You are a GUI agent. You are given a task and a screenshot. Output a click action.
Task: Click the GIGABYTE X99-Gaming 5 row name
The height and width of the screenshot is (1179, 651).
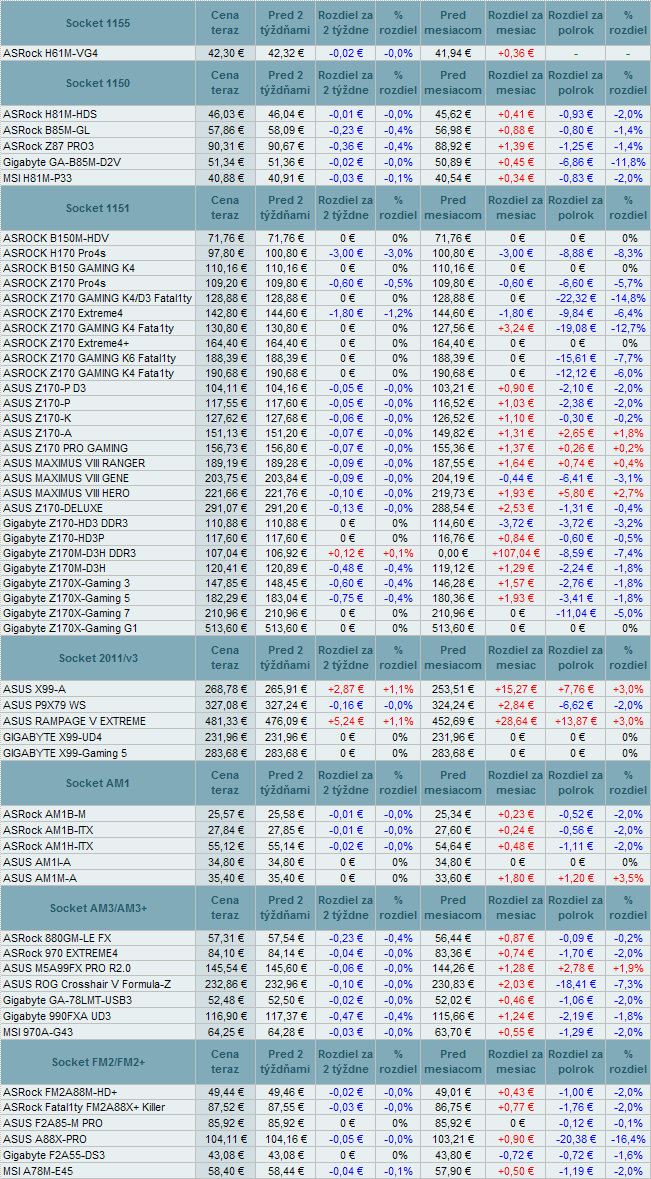coord(65,753)
